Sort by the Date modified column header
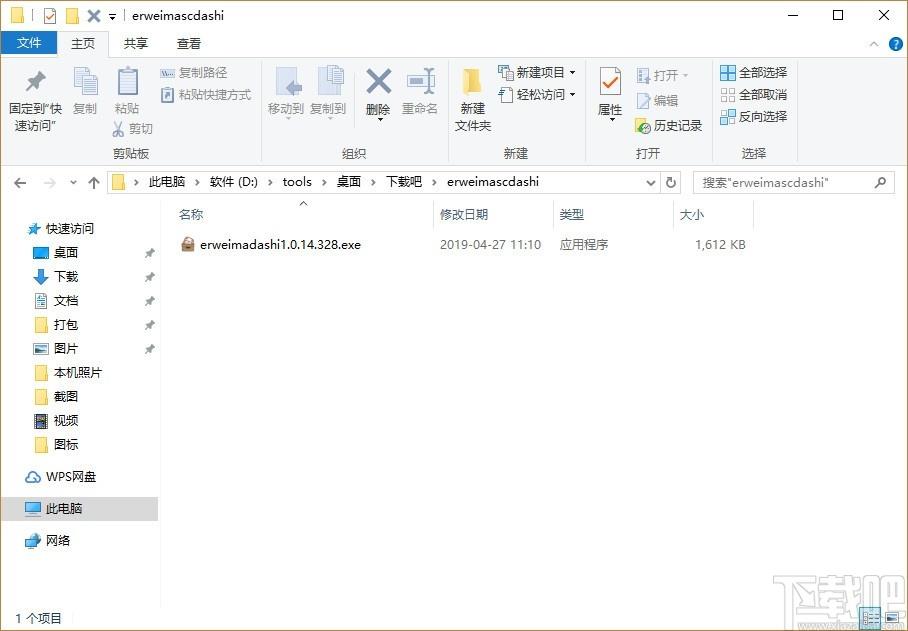 click(x=493, y=214)
